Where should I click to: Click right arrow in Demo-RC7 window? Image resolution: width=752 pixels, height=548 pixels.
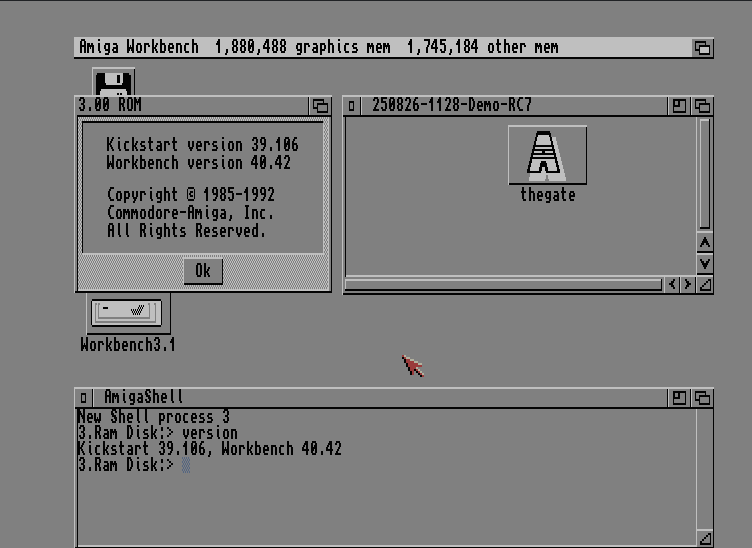tap(688, 284)
